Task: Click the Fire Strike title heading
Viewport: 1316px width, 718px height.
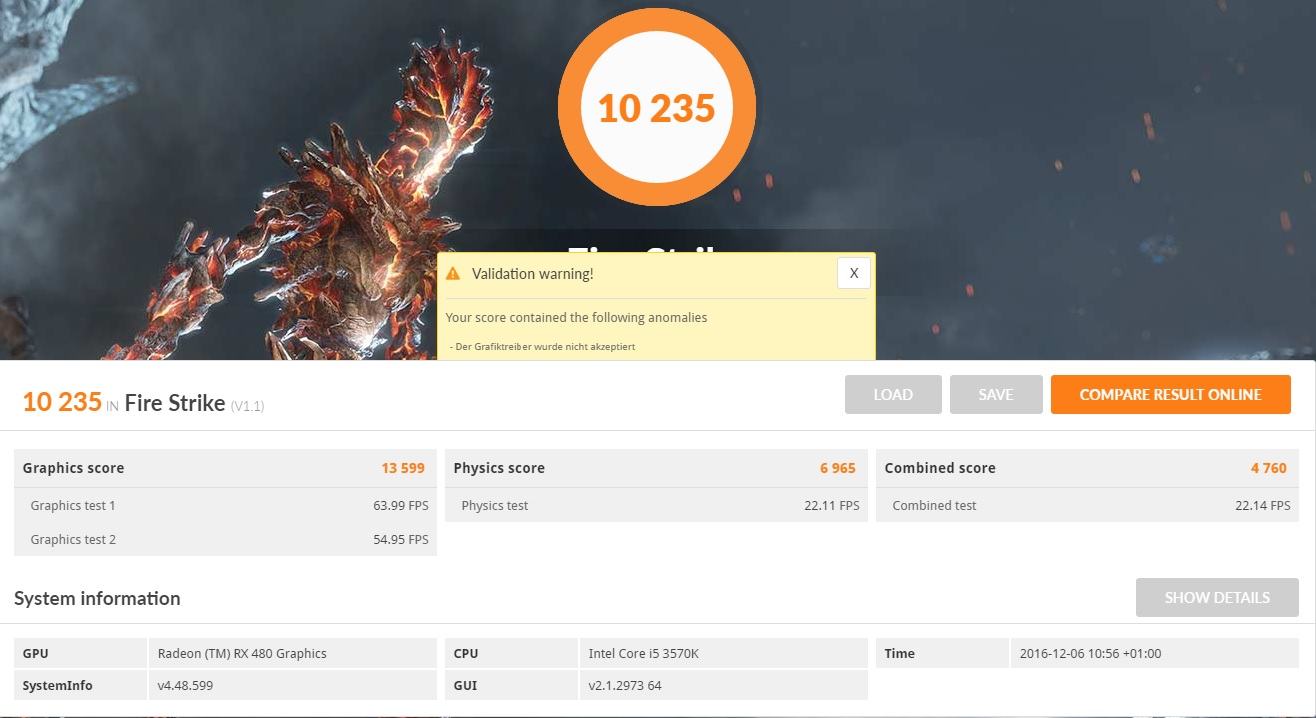Action: coord(175,402)
